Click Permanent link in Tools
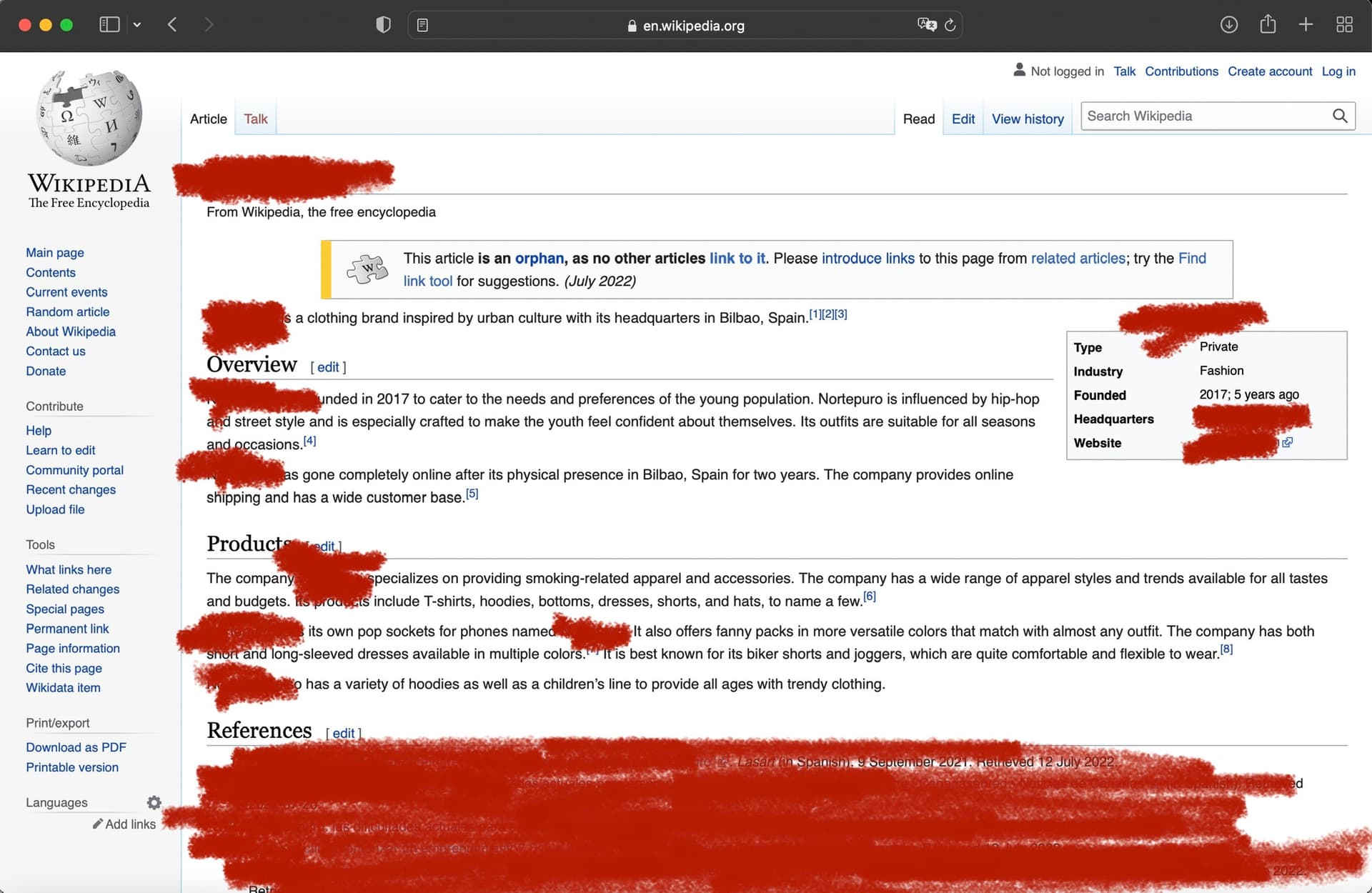1372x893 pixels. [x=67, y=629]
